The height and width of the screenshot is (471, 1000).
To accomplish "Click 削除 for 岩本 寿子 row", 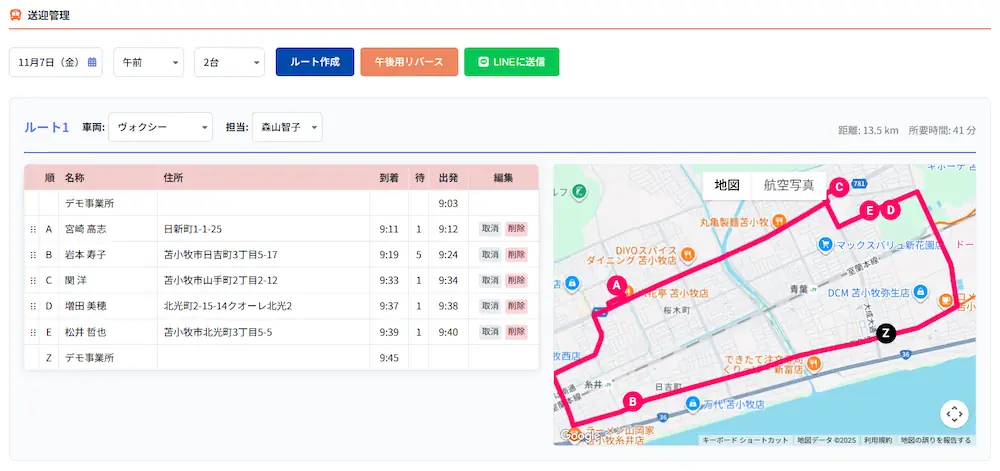I will click(515, 255).
